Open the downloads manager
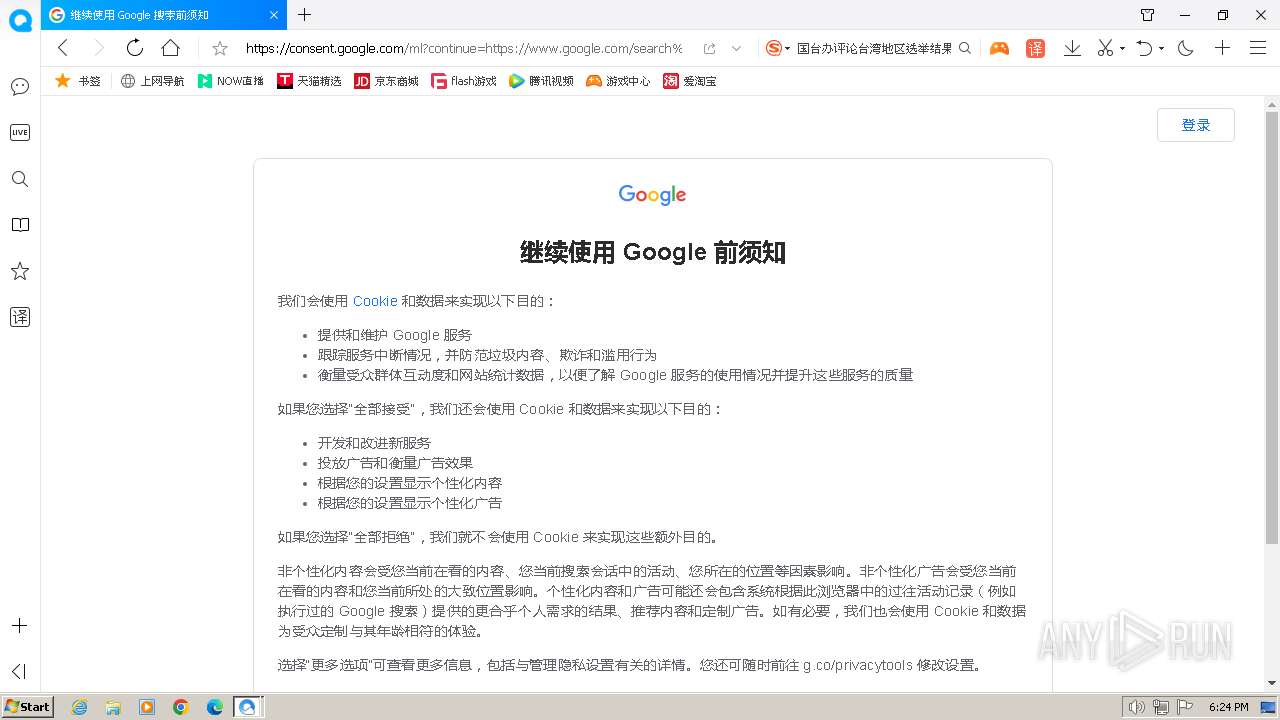The image size is (1280, 720). (x=1072, y=48)
